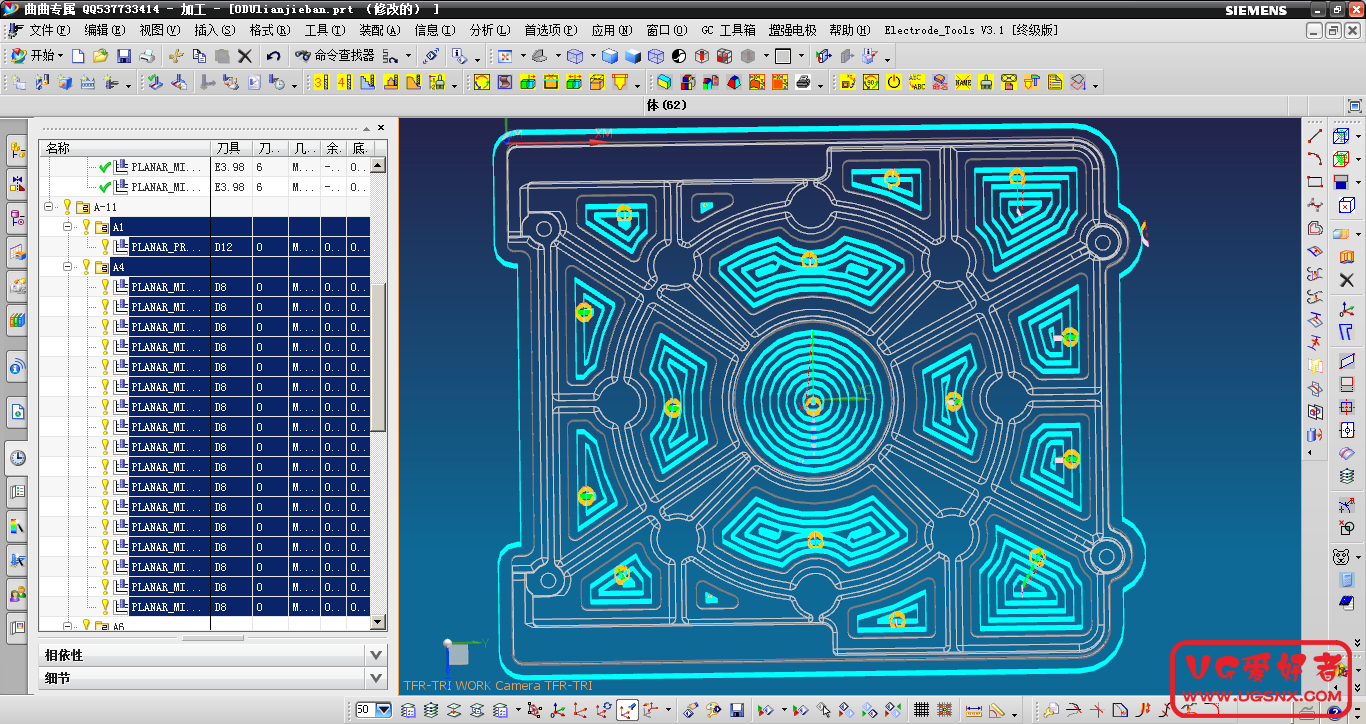Click the Print icon in the top toolbar

147,56
